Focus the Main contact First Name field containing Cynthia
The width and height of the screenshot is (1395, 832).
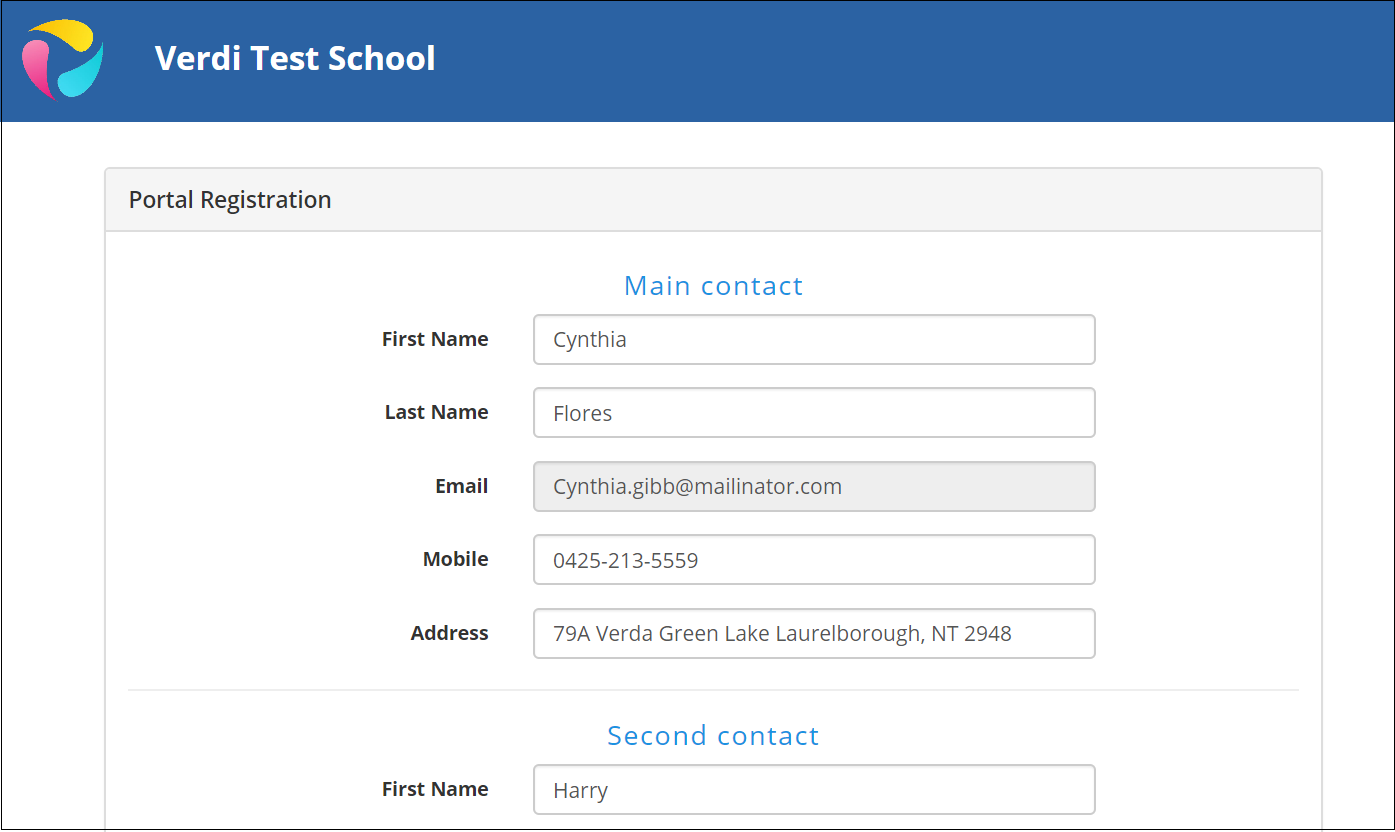click(814, 340)
